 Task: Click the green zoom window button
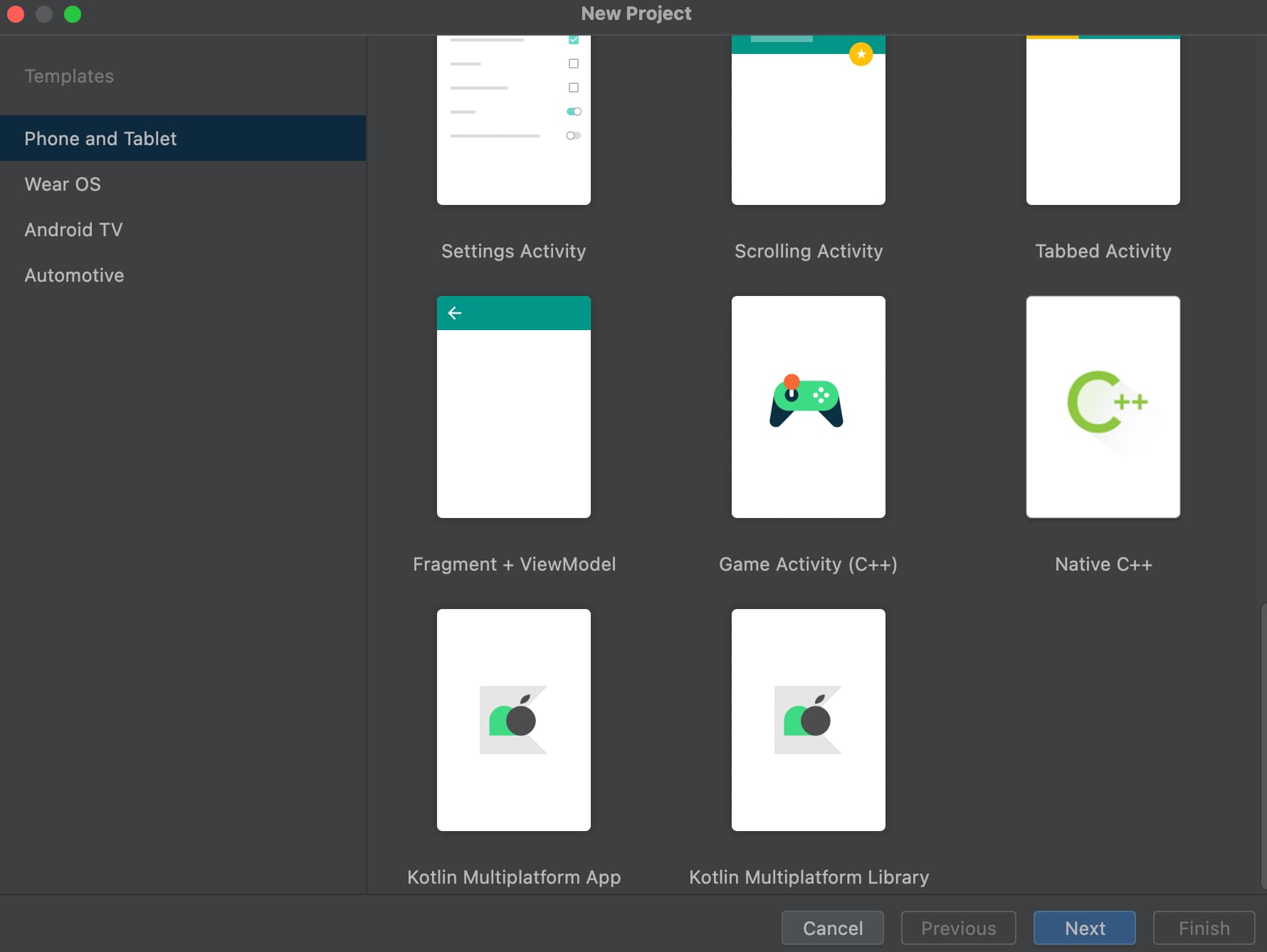[x=73, y=14]
